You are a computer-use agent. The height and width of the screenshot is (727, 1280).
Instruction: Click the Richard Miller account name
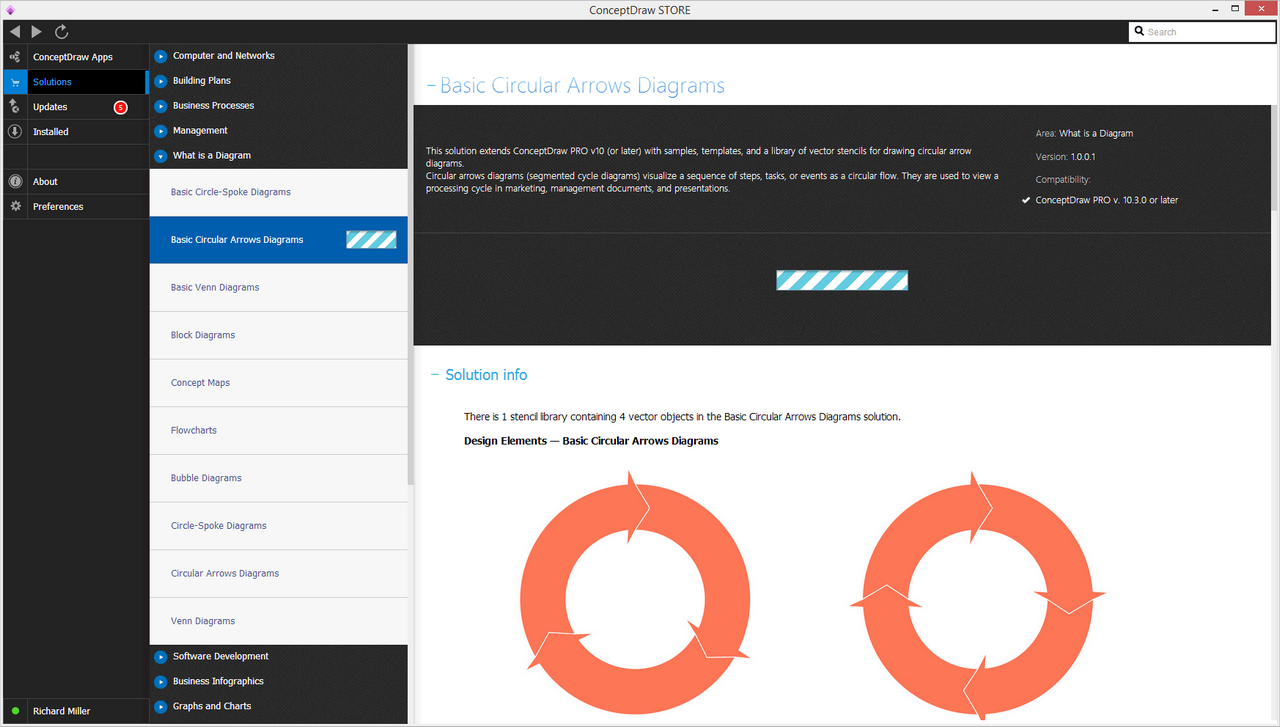[x=62, y=711]
